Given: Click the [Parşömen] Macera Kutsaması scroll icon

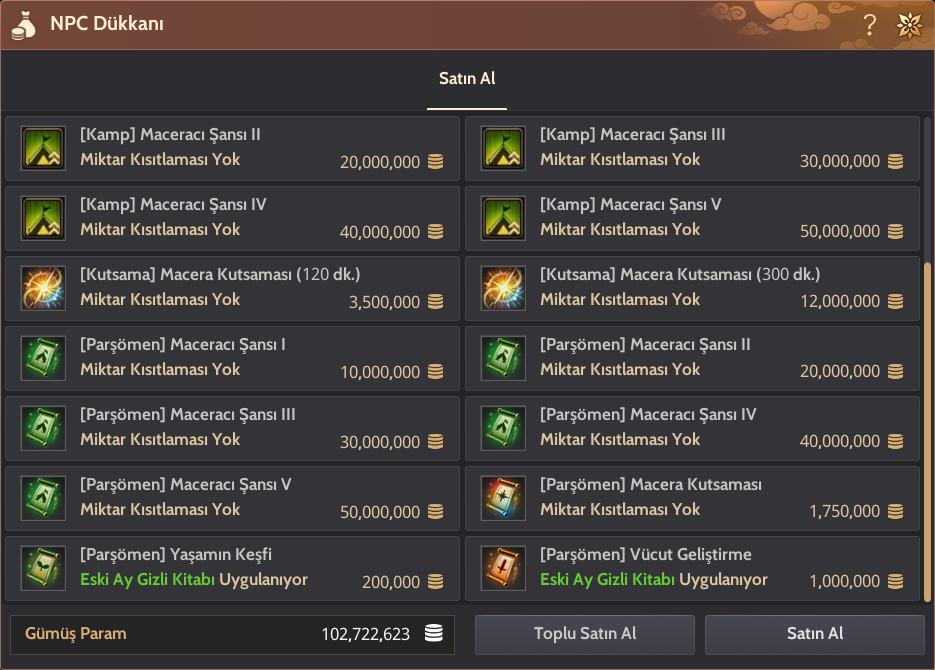Looking at the screenshot, I should [x=503, y=498].
